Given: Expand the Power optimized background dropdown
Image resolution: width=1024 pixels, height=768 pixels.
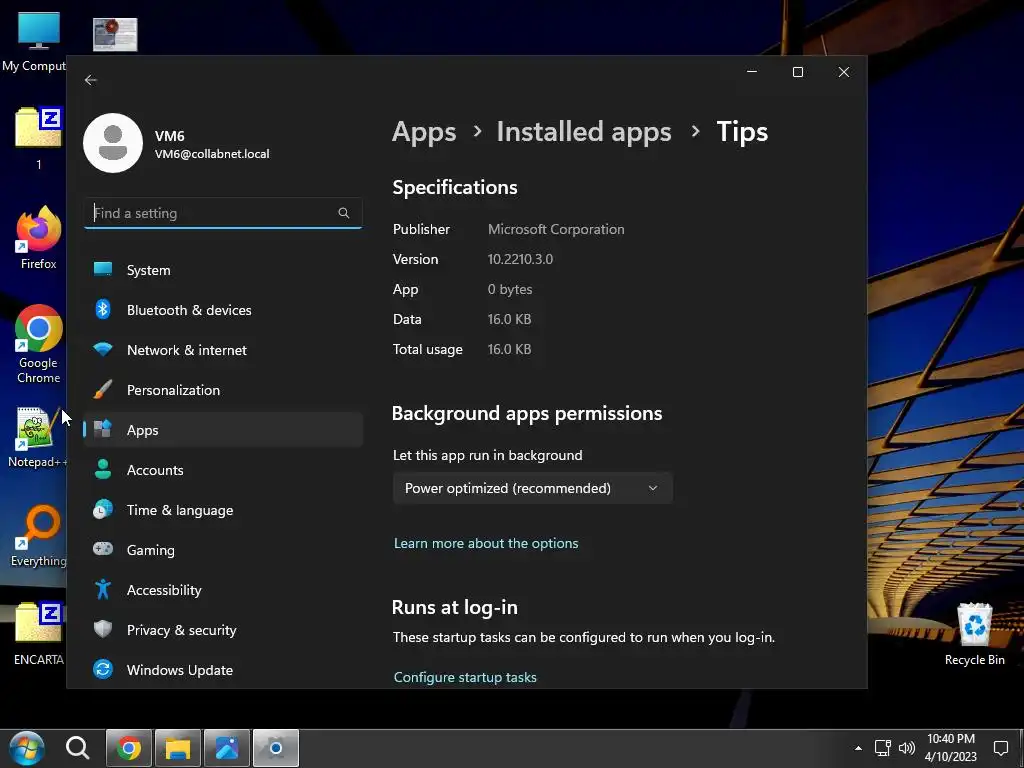Looking at the screenshot, I should (x=532, y=488).
